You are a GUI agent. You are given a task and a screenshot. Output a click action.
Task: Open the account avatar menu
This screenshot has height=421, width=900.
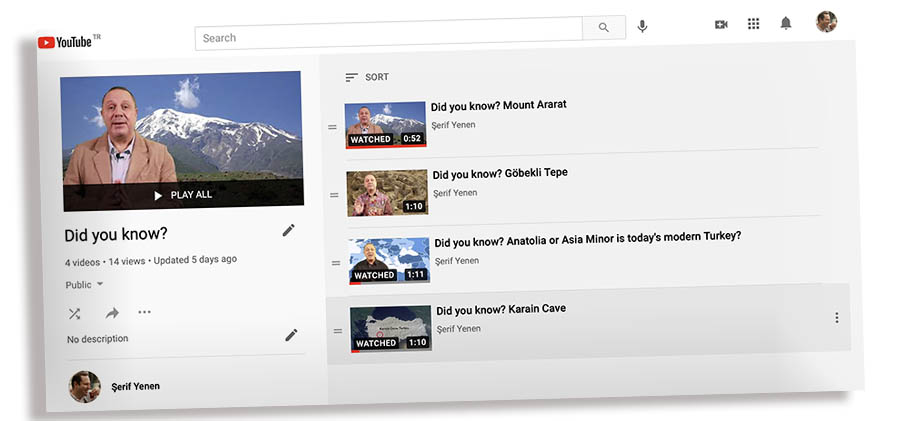coord(826,22)
